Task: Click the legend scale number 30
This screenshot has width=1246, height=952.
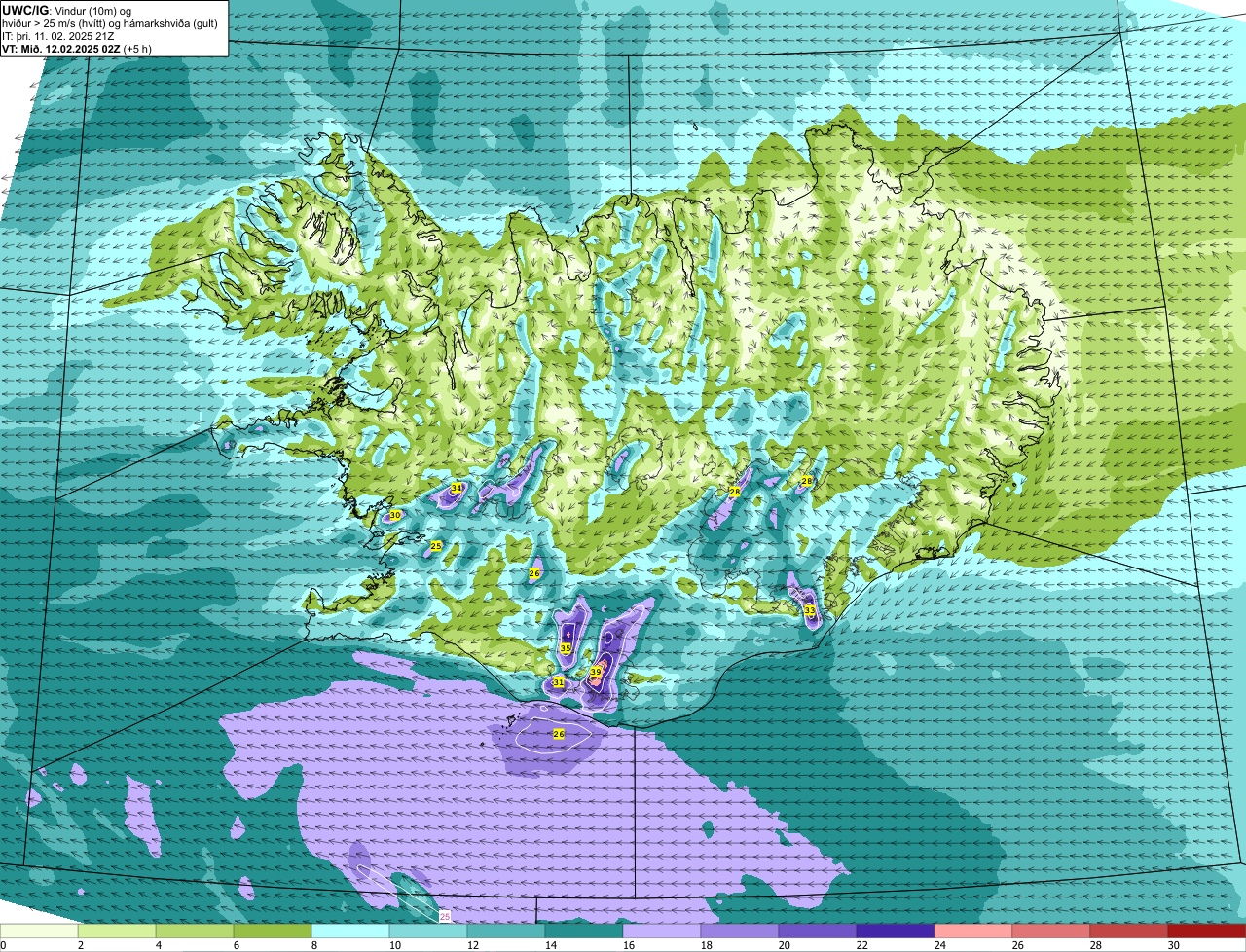Action: coord(1174,945)
